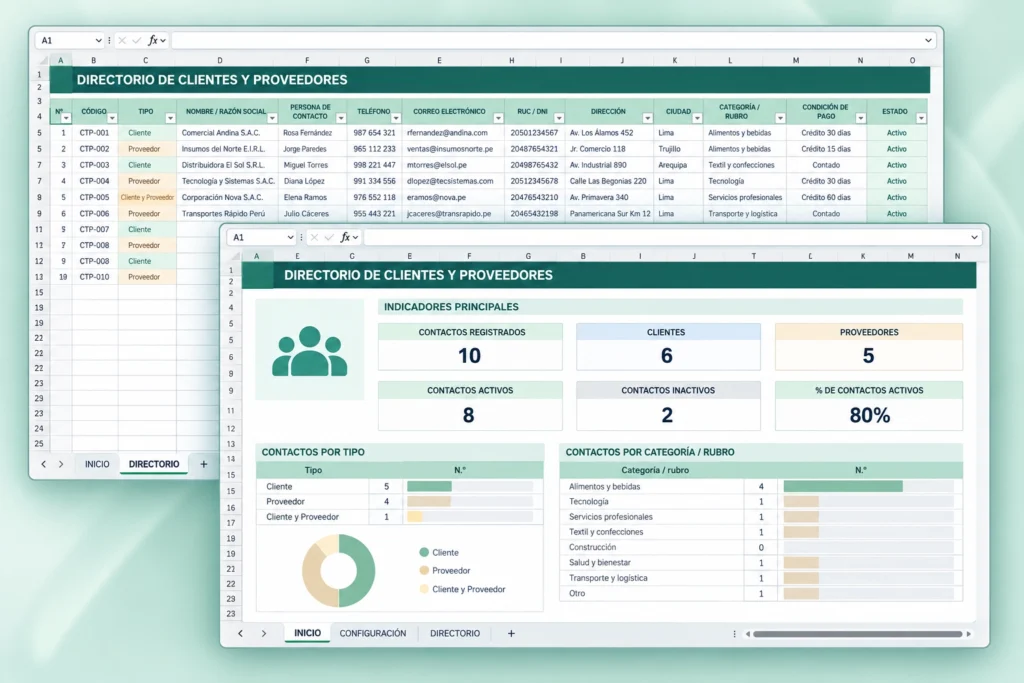Open the ESTADO column filter dropdown

point(921,118)
